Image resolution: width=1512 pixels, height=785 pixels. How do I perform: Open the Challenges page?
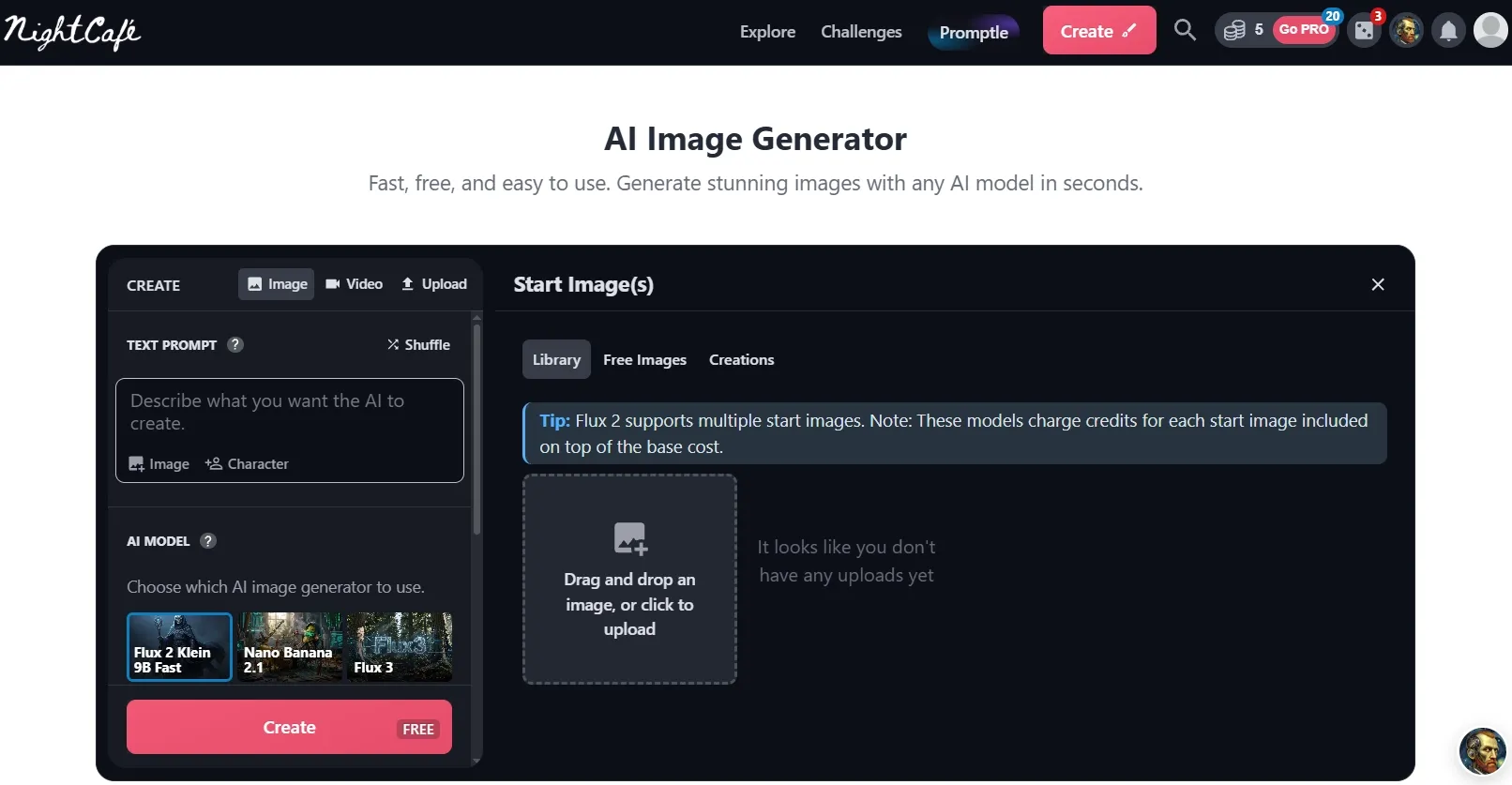pos(861,32)
